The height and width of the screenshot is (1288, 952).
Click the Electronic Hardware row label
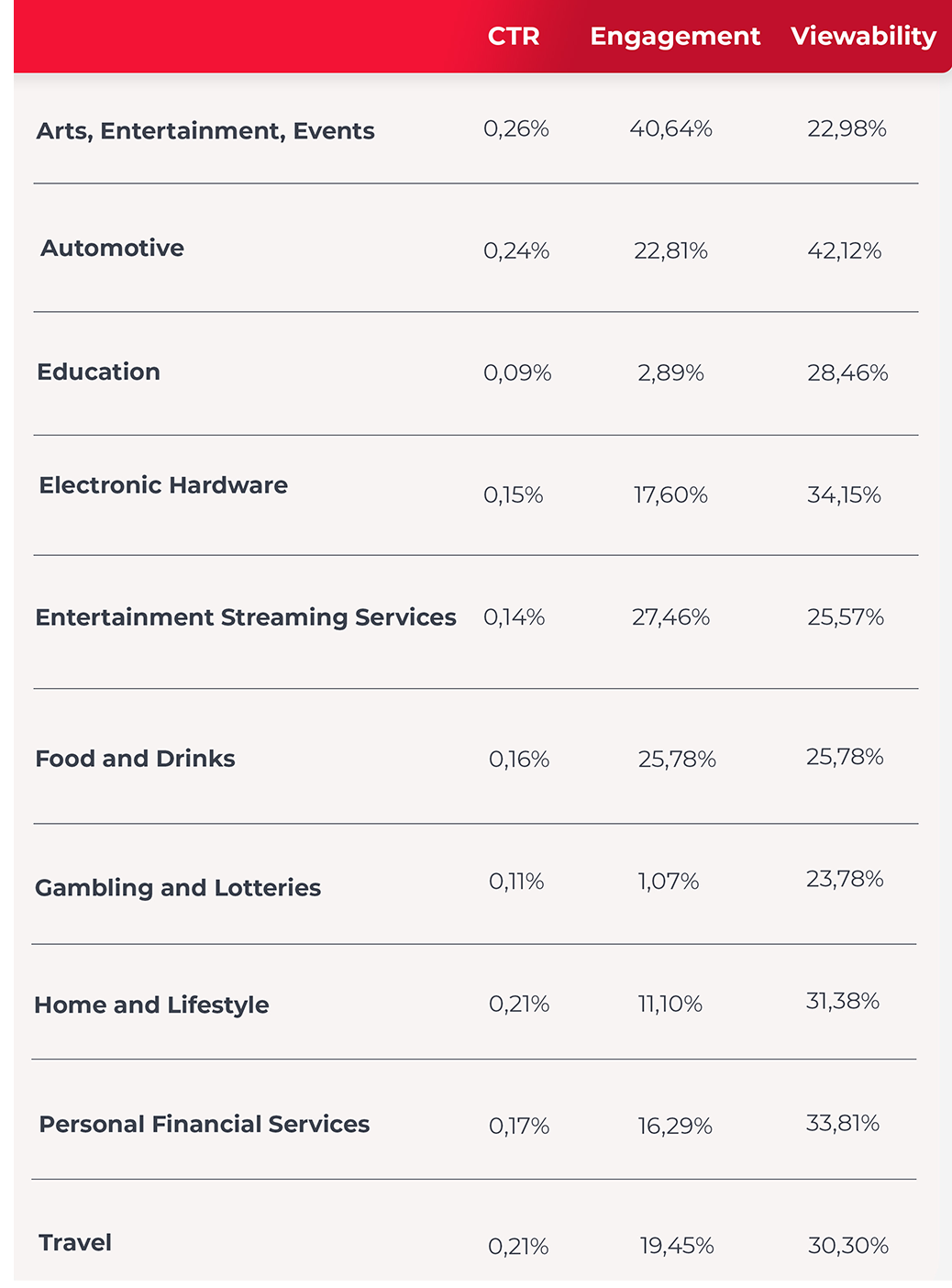coord(163,485)
